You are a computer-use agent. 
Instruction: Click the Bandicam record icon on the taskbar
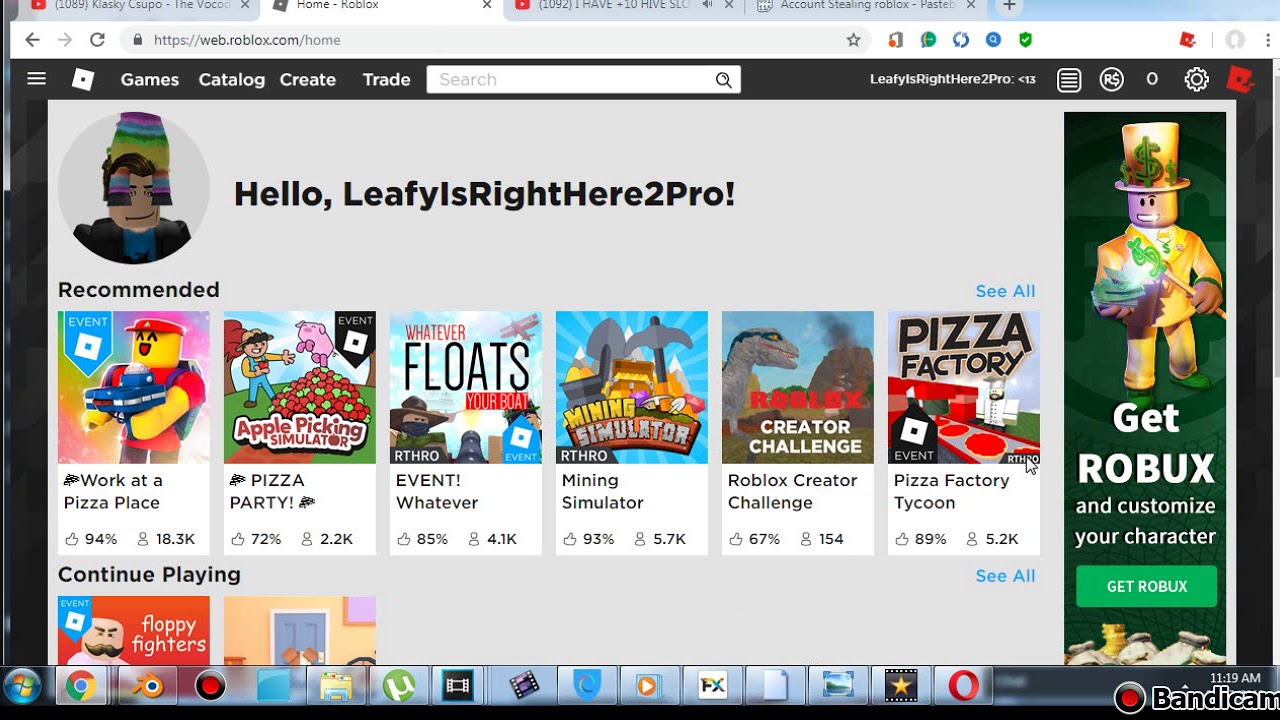pyautogui.click(x=210, y=686)
